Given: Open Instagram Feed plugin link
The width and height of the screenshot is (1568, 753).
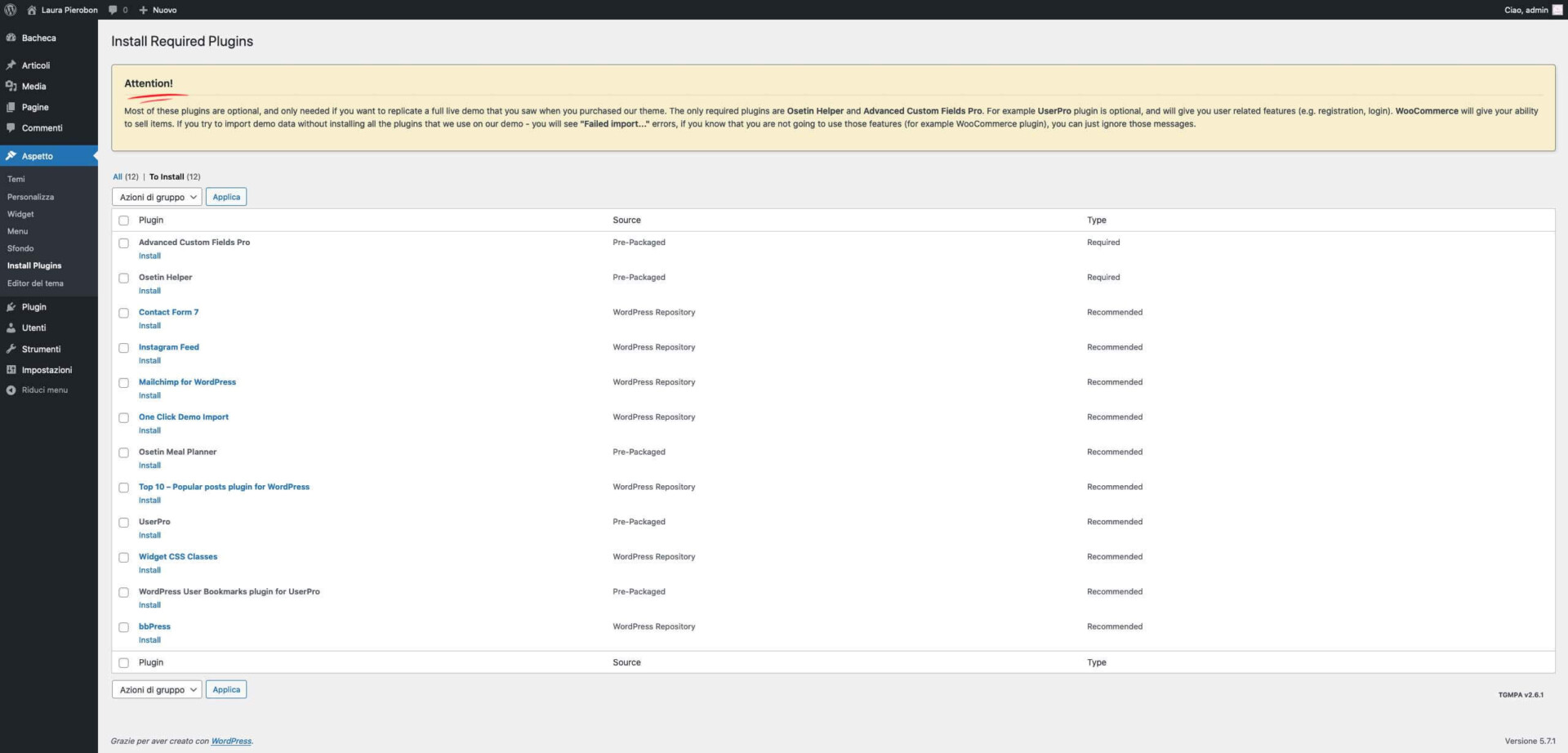Looking at the screenshot, I should tap(169, 347).
